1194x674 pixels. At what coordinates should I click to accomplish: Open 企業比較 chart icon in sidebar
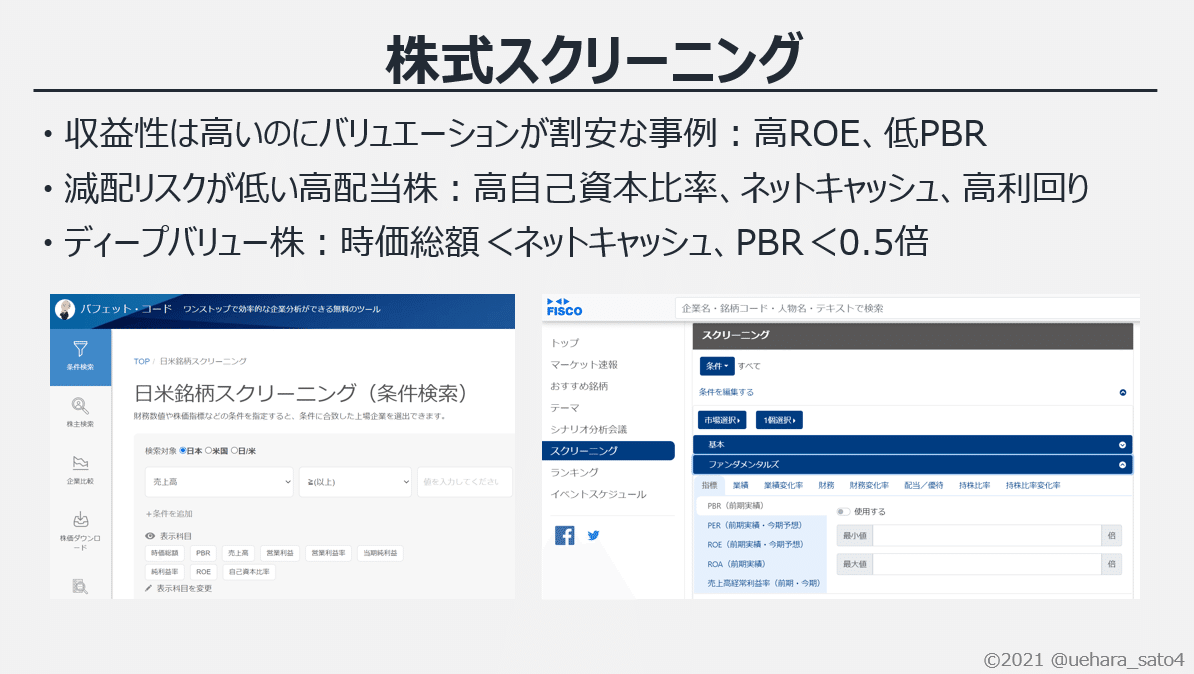click(80, 463)
